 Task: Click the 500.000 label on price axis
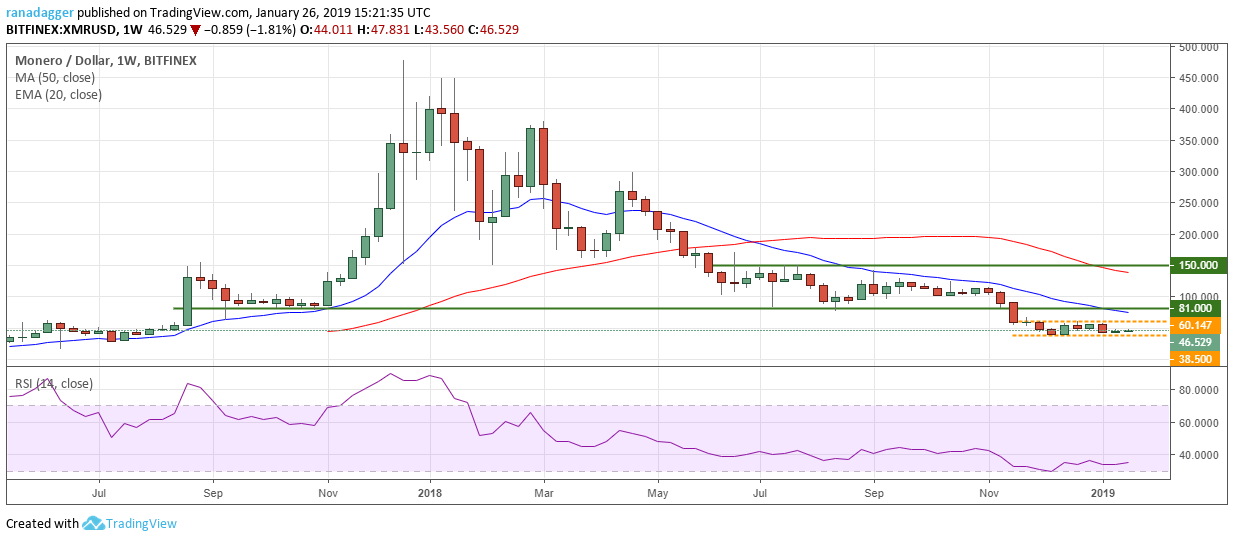click(1200, 47)
